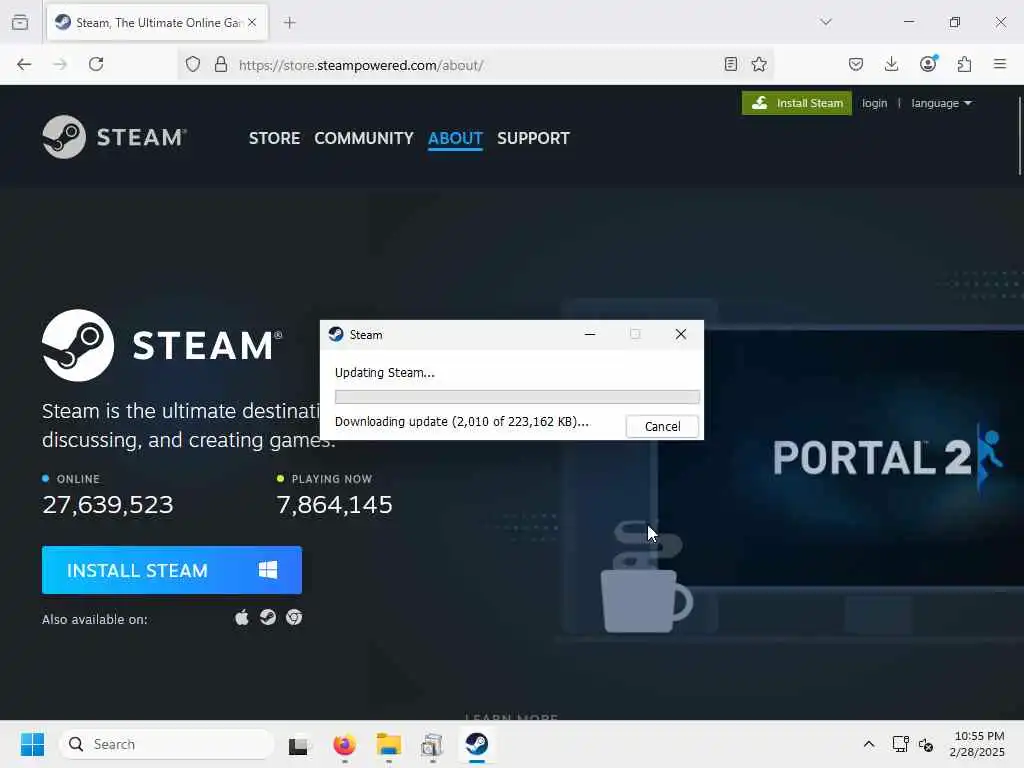Cancel the Steam update download
Viewport: 1024px width, 768px height.
tap(662, 426)
